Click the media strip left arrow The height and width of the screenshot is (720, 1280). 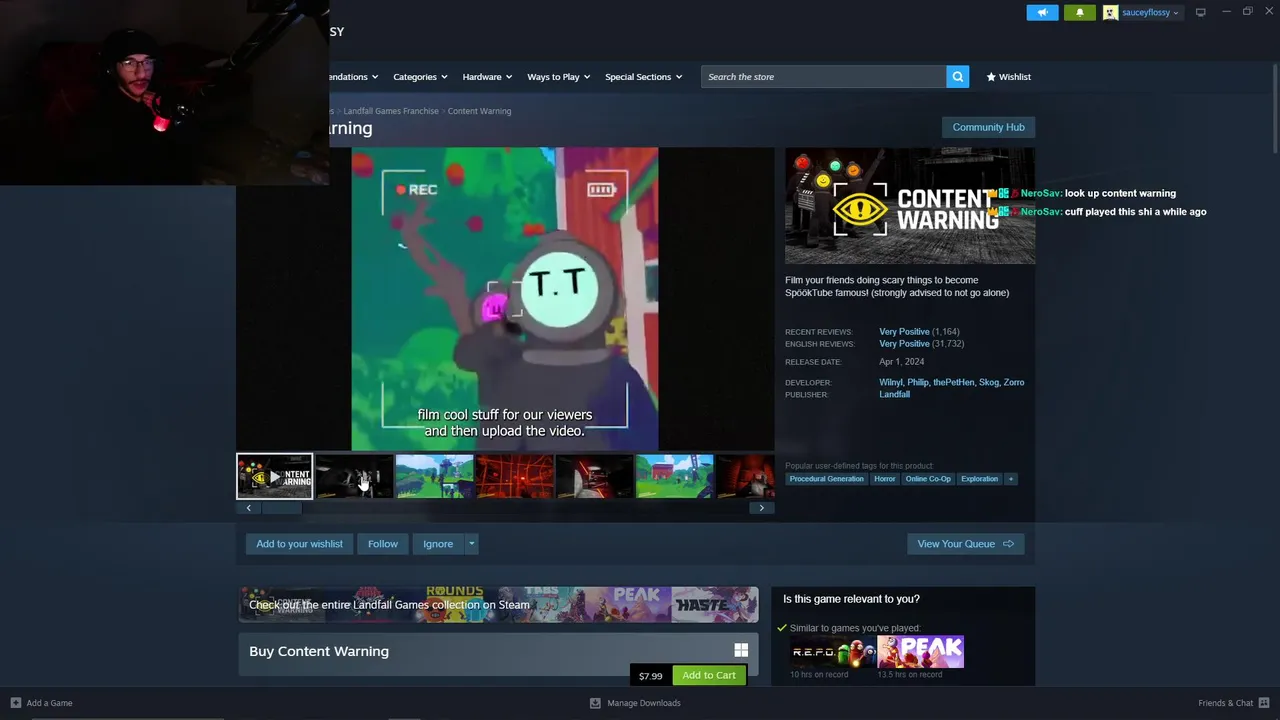click(x=248, y=508)
